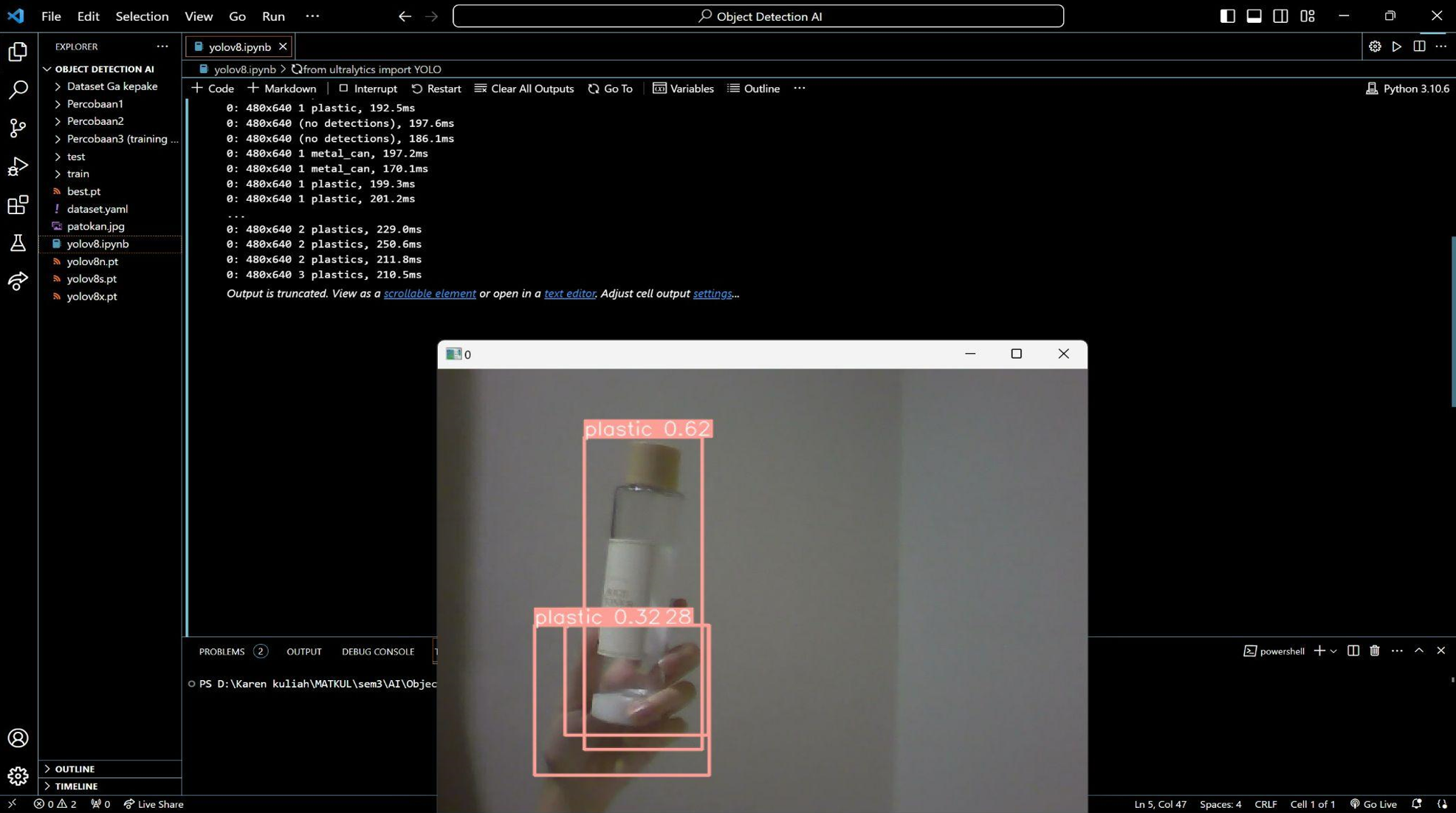Viewport: 1456px width, 813px height.
Task: Switch to the DEBUG CONSOLE tab
Action: pos(378,651)
